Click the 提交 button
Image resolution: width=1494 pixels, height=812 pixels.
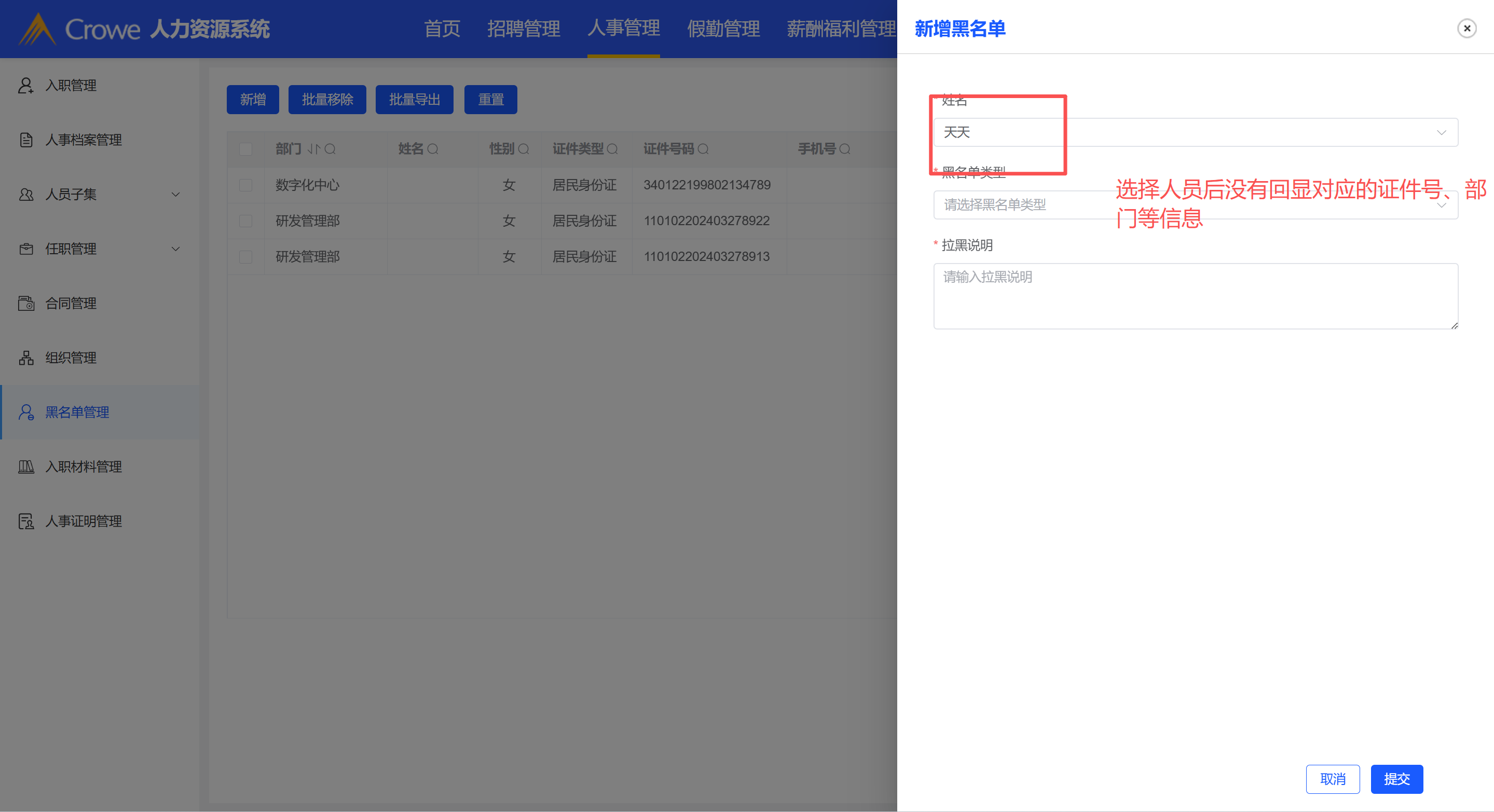pos(1396,779)
